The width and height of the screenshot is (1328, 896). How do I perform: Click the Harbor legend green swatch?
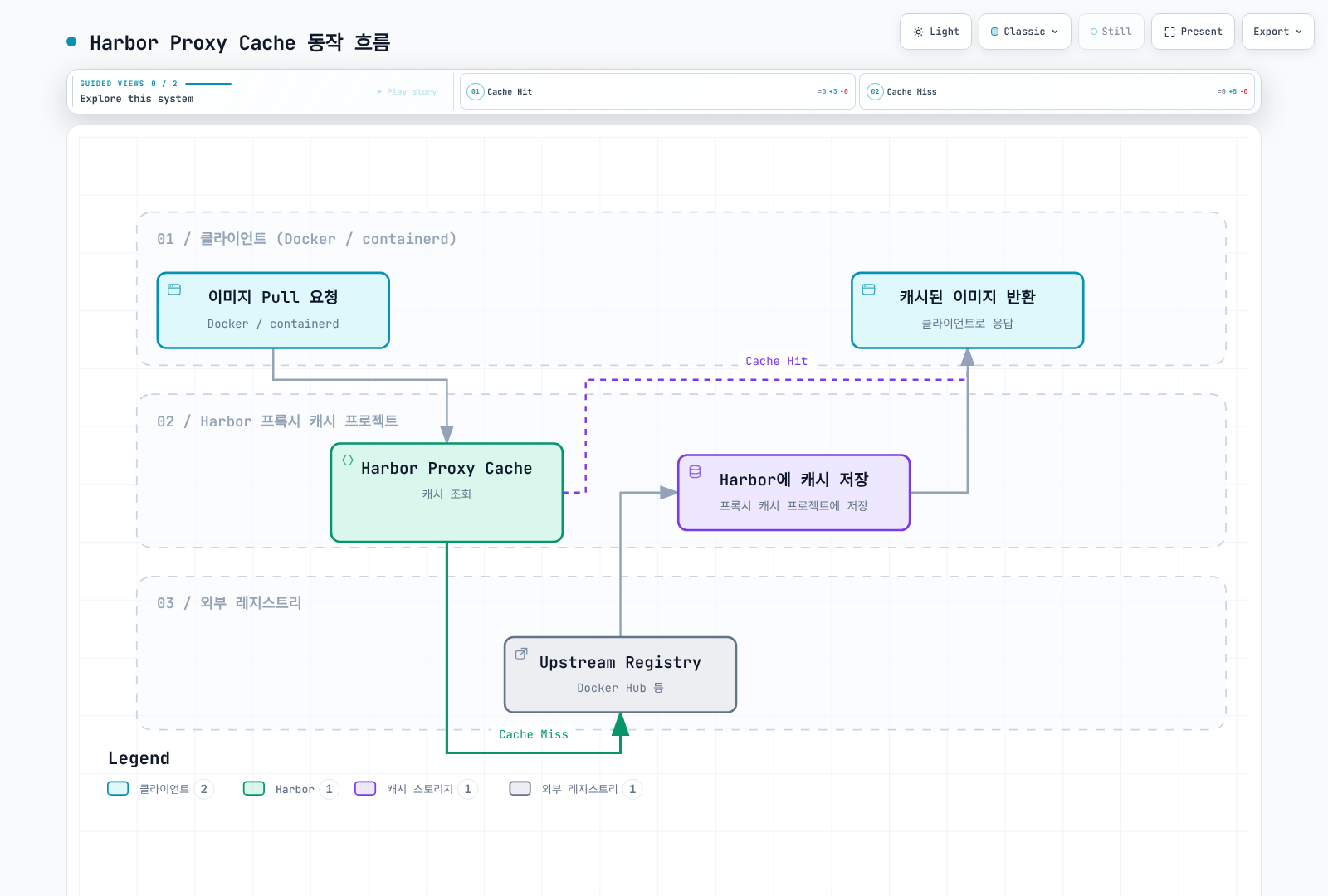click(x=254, y=788)
